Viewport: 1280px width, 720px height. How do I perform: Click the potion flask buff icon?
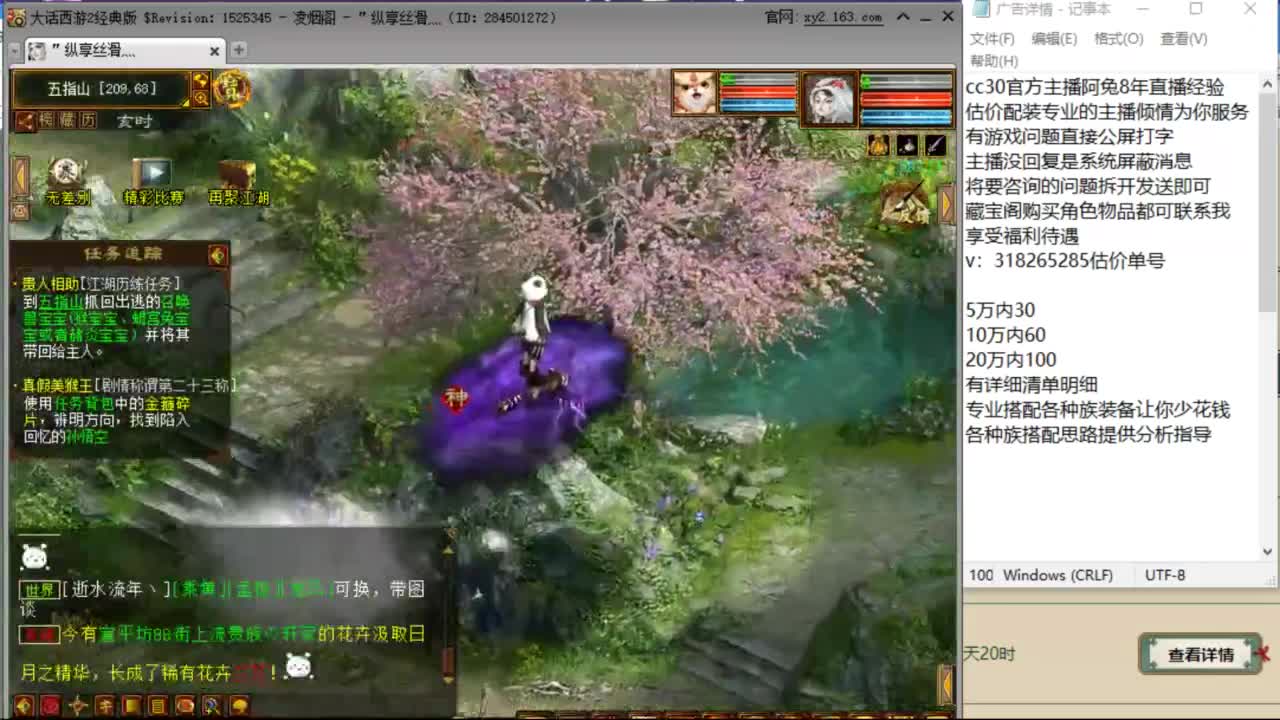[x=907, y=145]
